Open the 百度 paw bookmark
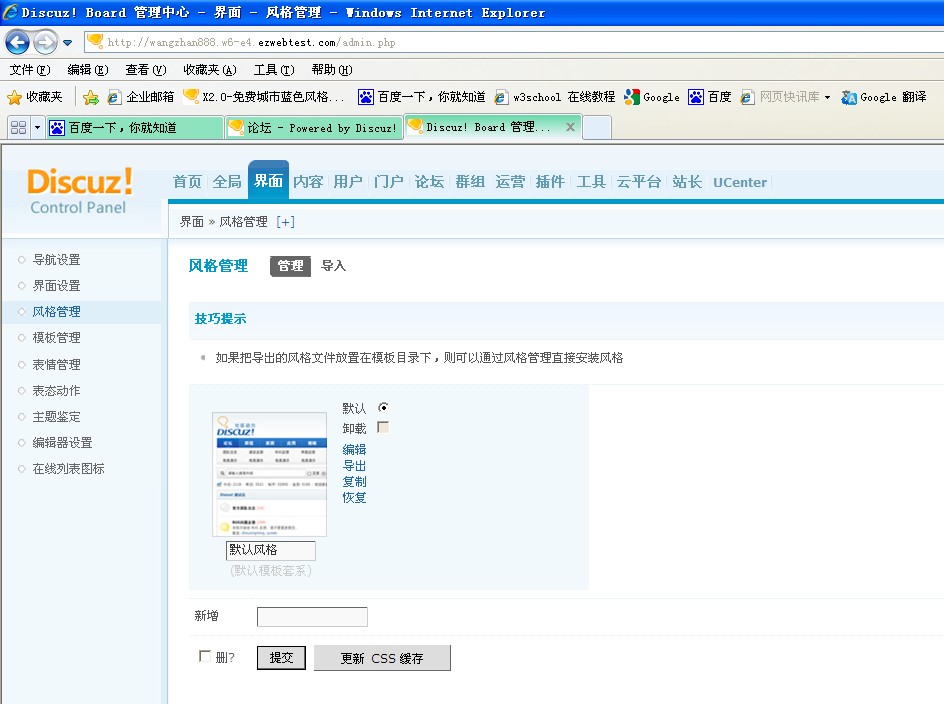The height and width of the screenshot is (704, 944). (x=710, y=97)
